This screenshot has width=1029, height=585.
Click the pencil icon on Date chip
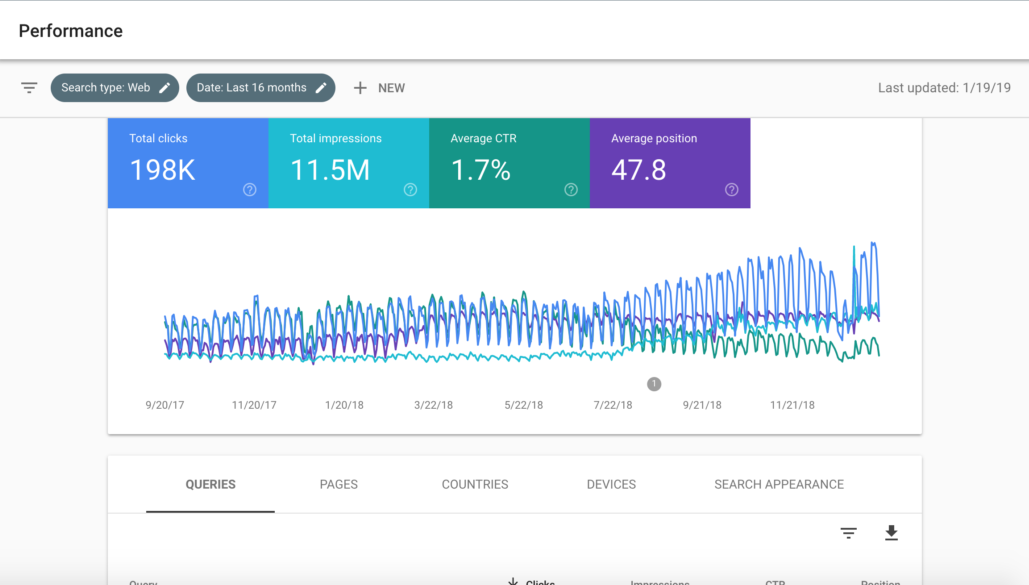(321, 88)
